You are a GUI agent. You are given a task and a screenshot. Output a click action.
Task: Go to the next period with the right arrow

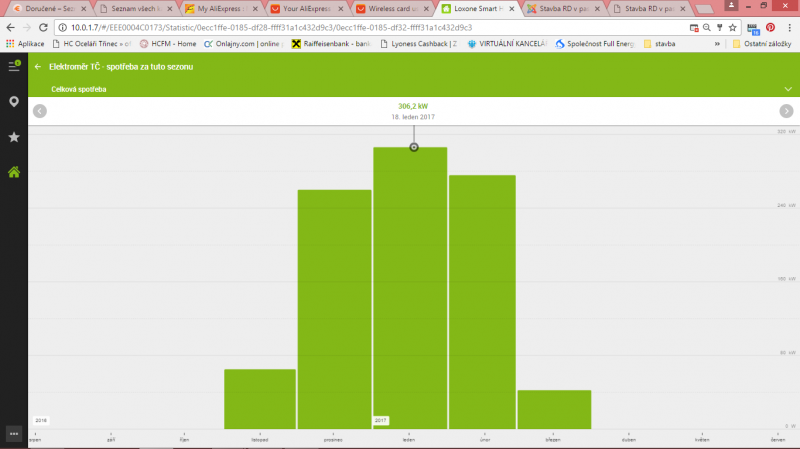(x=786, y=111)
